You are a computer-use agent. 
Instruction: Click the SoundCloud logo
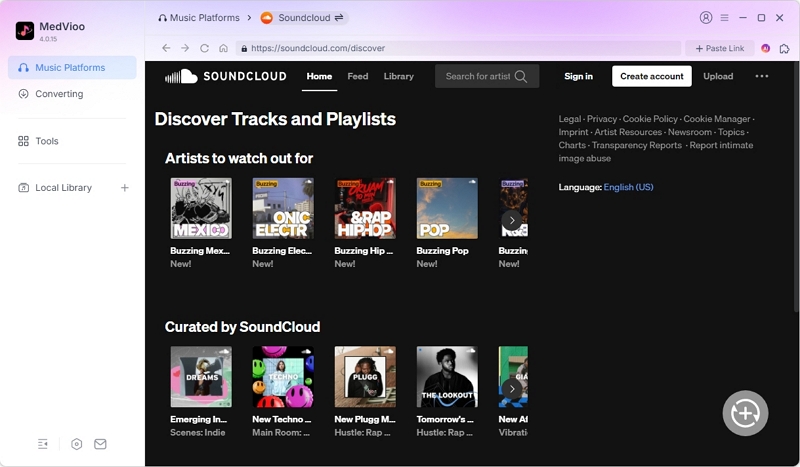pyautogui.click(x=226, y=77)
